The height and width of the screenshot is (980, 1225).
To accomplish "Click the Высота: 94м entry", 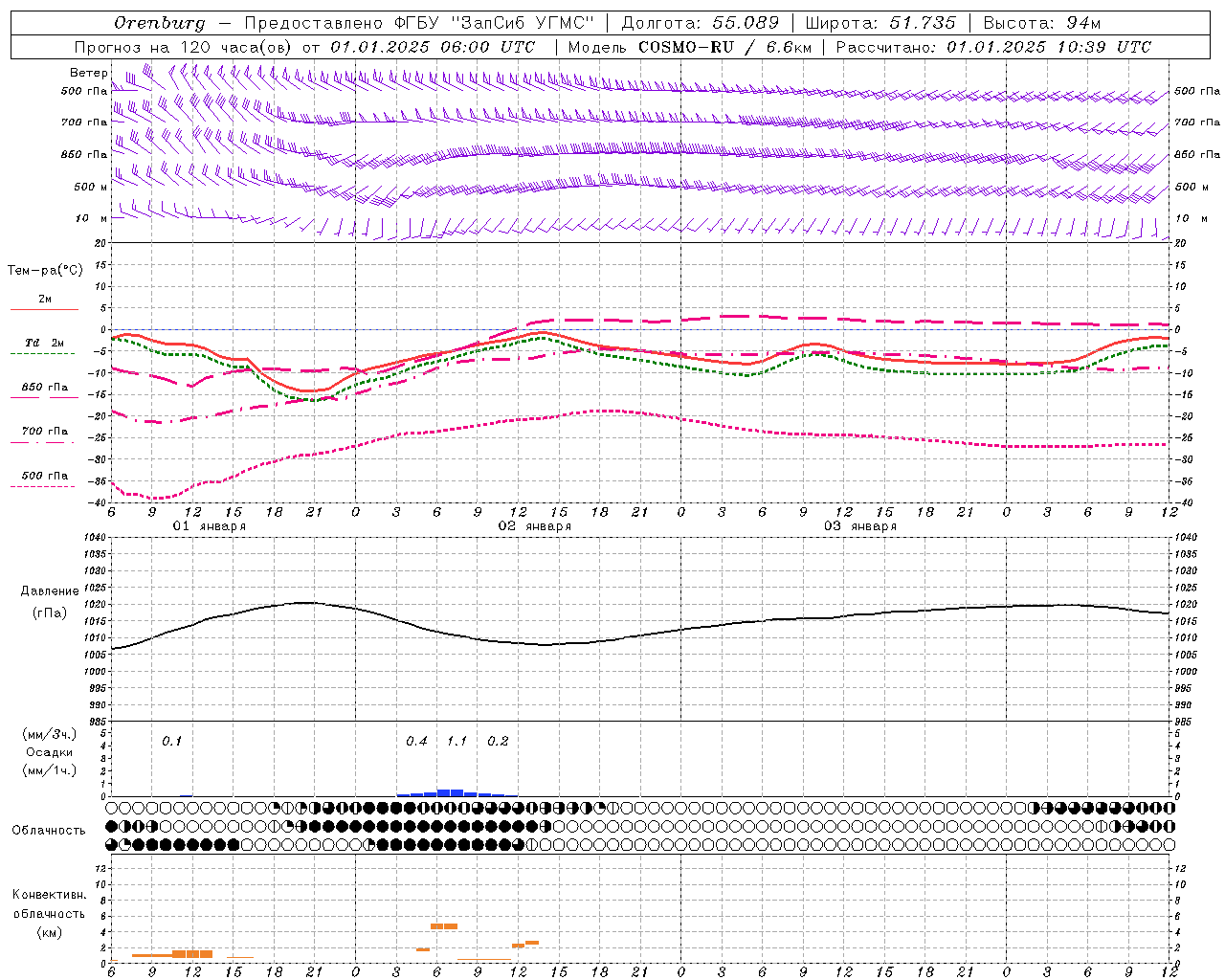I will (x=1042, y=23).
